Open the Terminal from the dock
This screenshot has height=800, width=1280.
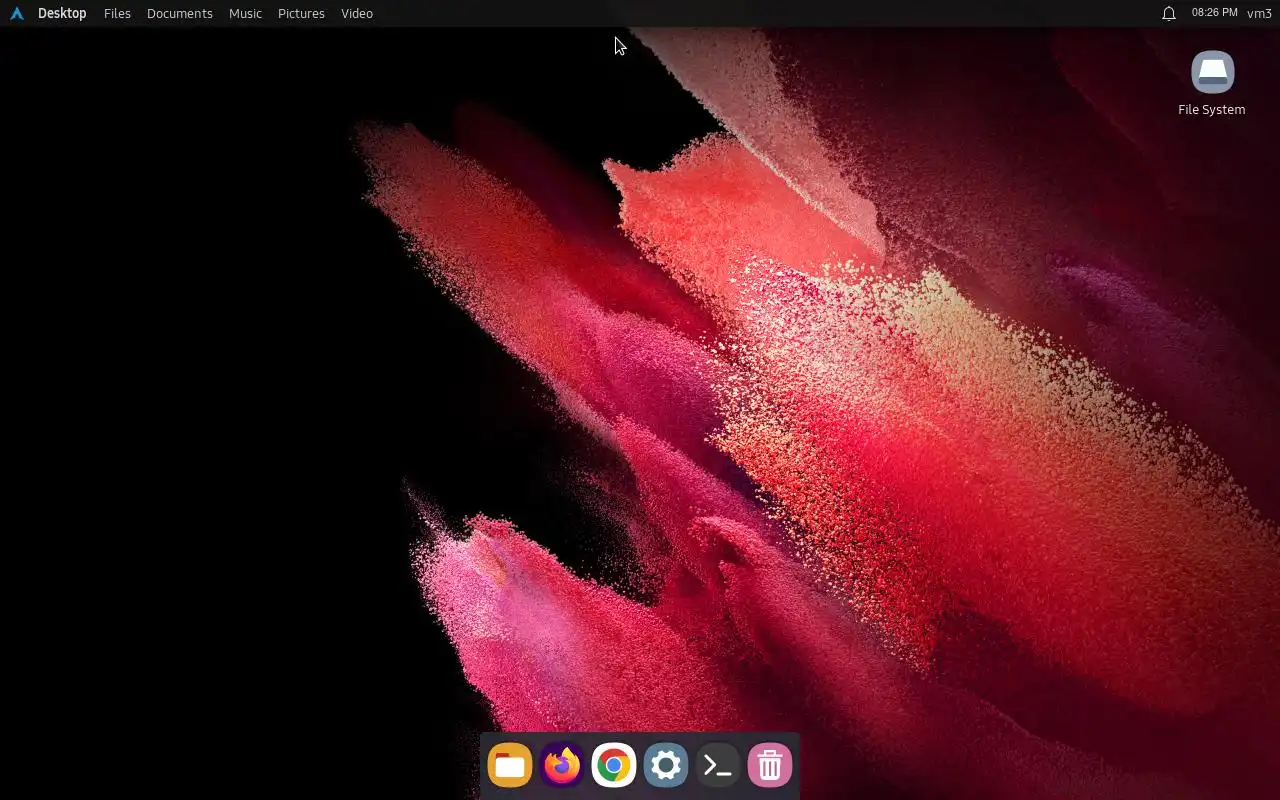pos(718,766)
